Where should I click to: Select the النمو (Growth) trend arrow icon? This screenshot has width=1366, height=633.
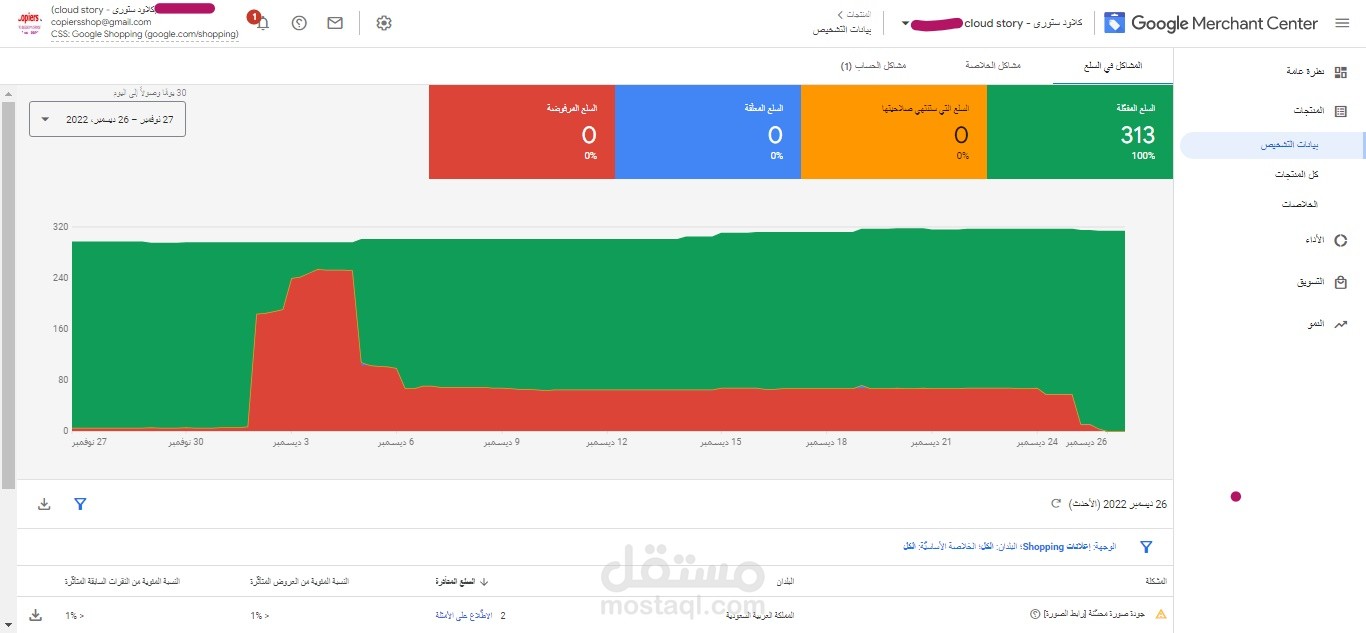coord(1341,324)
